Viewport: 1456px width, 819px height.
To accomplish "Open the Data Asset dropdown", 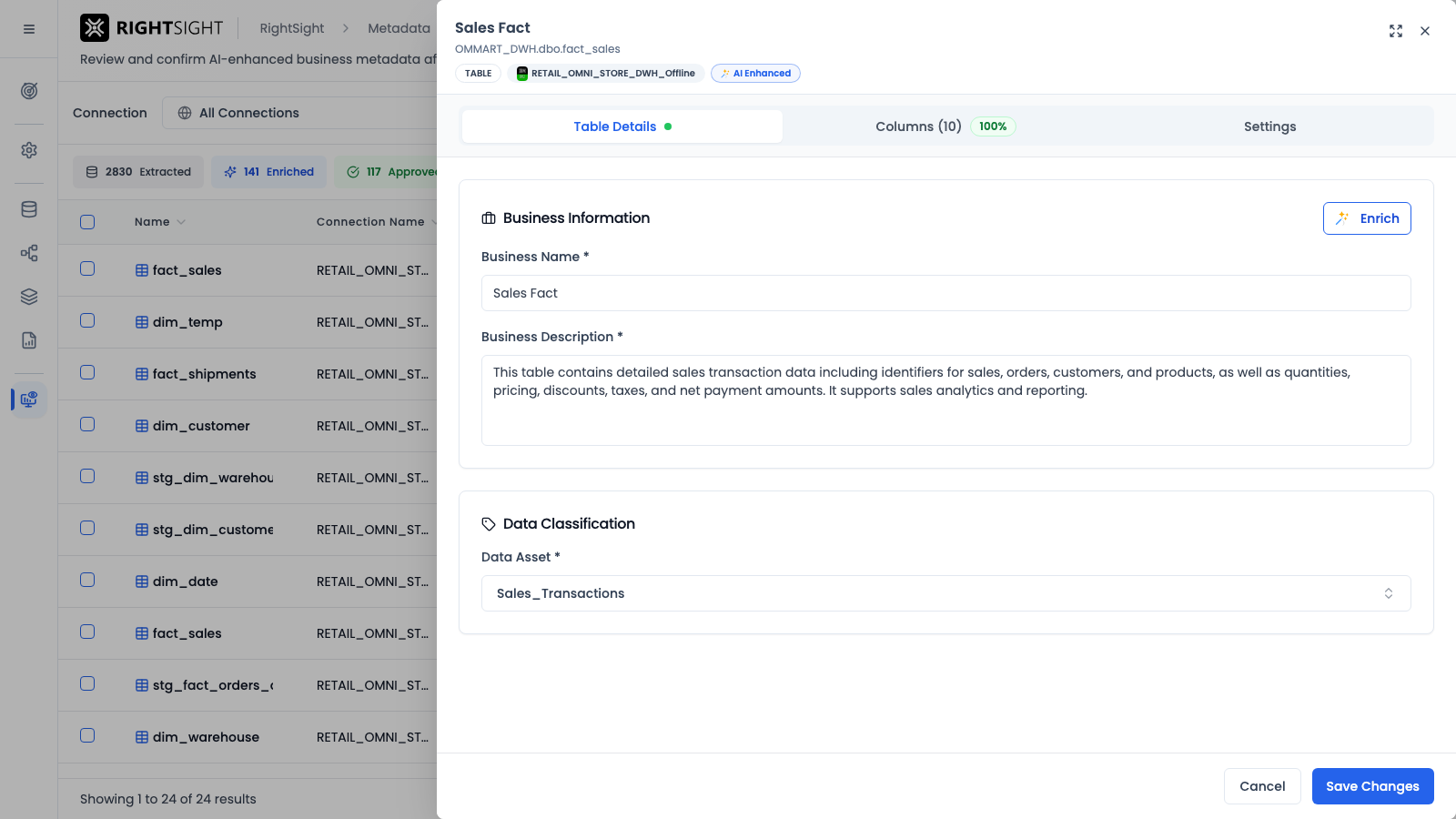I will [x=945, y=593].
